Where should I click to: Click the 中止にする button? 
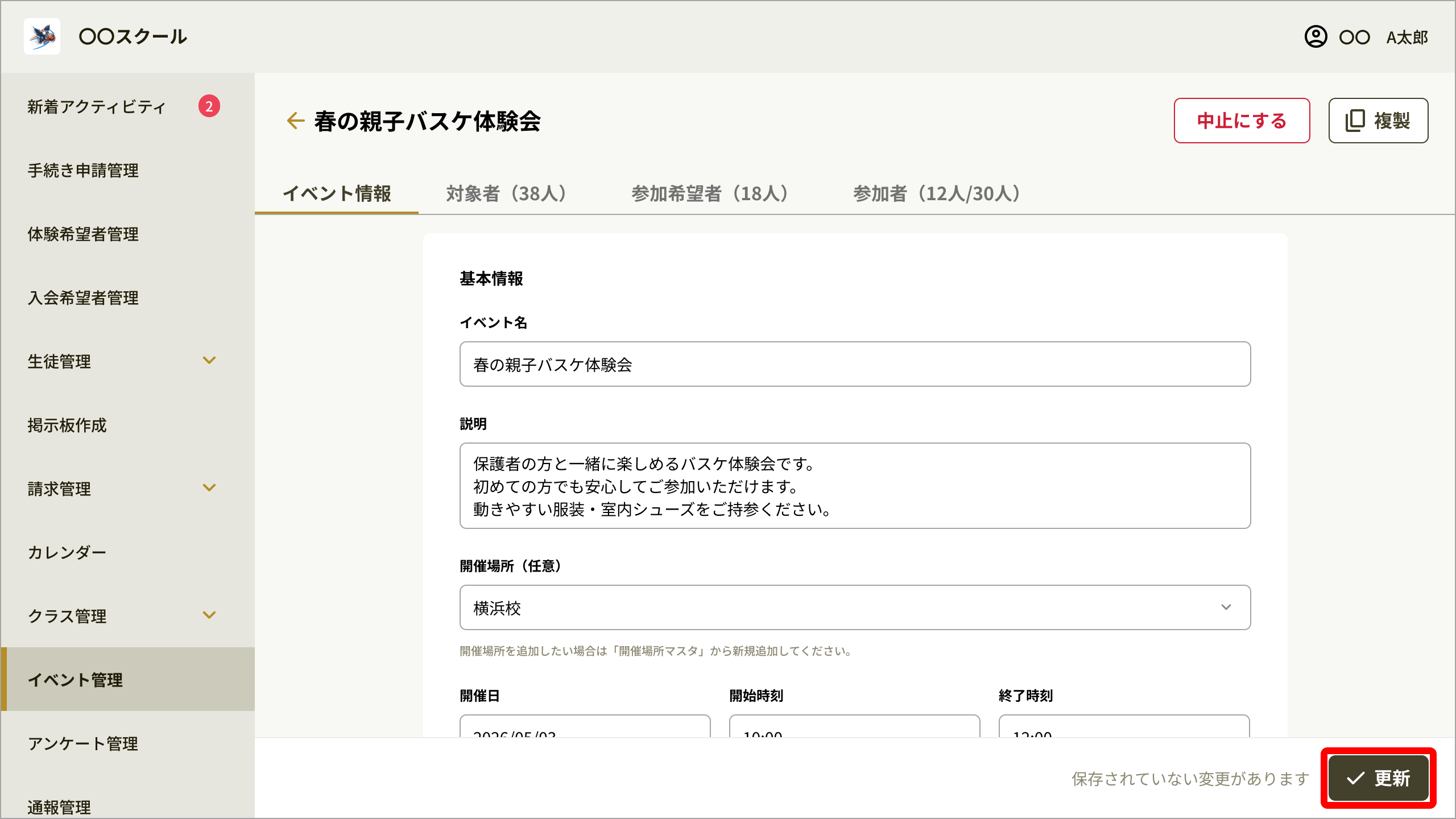(x=1242, y=121)
